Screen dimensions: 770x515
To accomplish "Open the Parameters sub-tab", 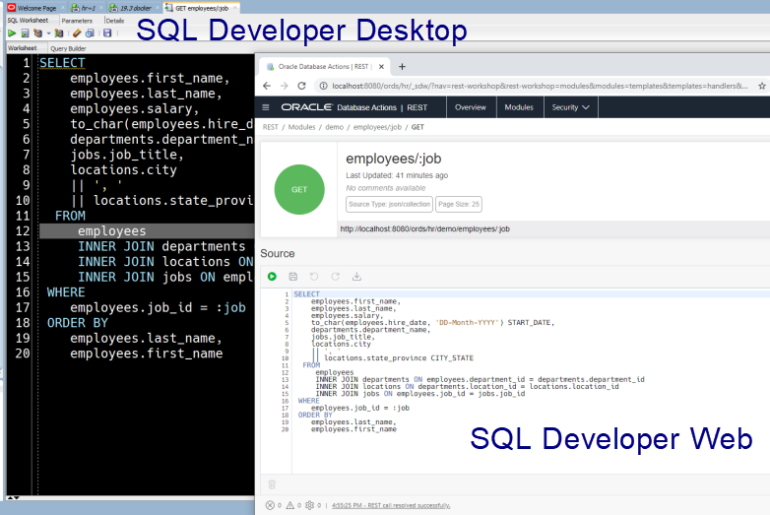I will (77, 21).
